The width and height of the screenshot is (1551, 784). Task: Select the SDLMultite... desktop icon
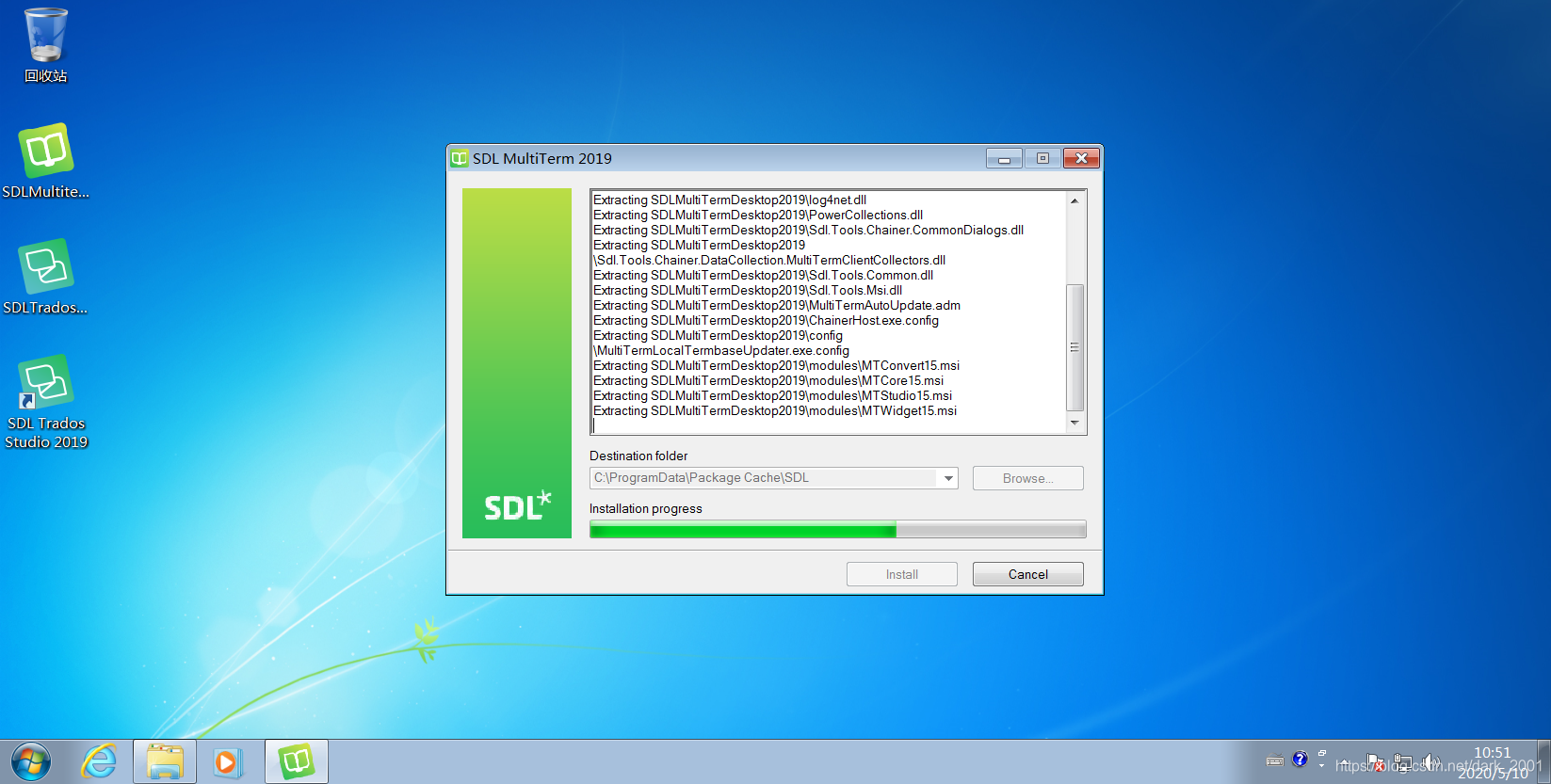tap(45, 161)
